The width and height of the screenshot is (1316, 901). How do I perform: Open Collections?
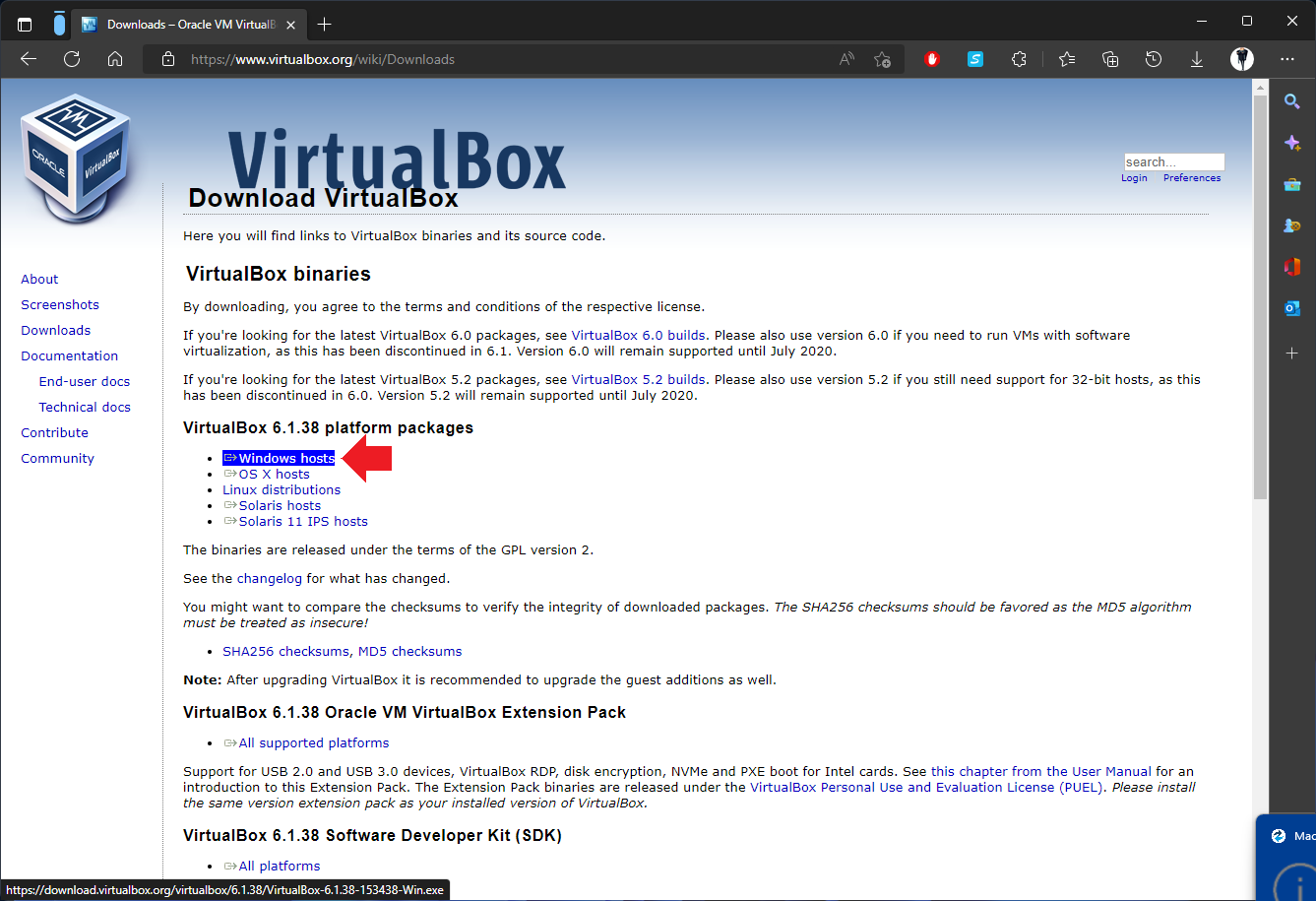1110,59
